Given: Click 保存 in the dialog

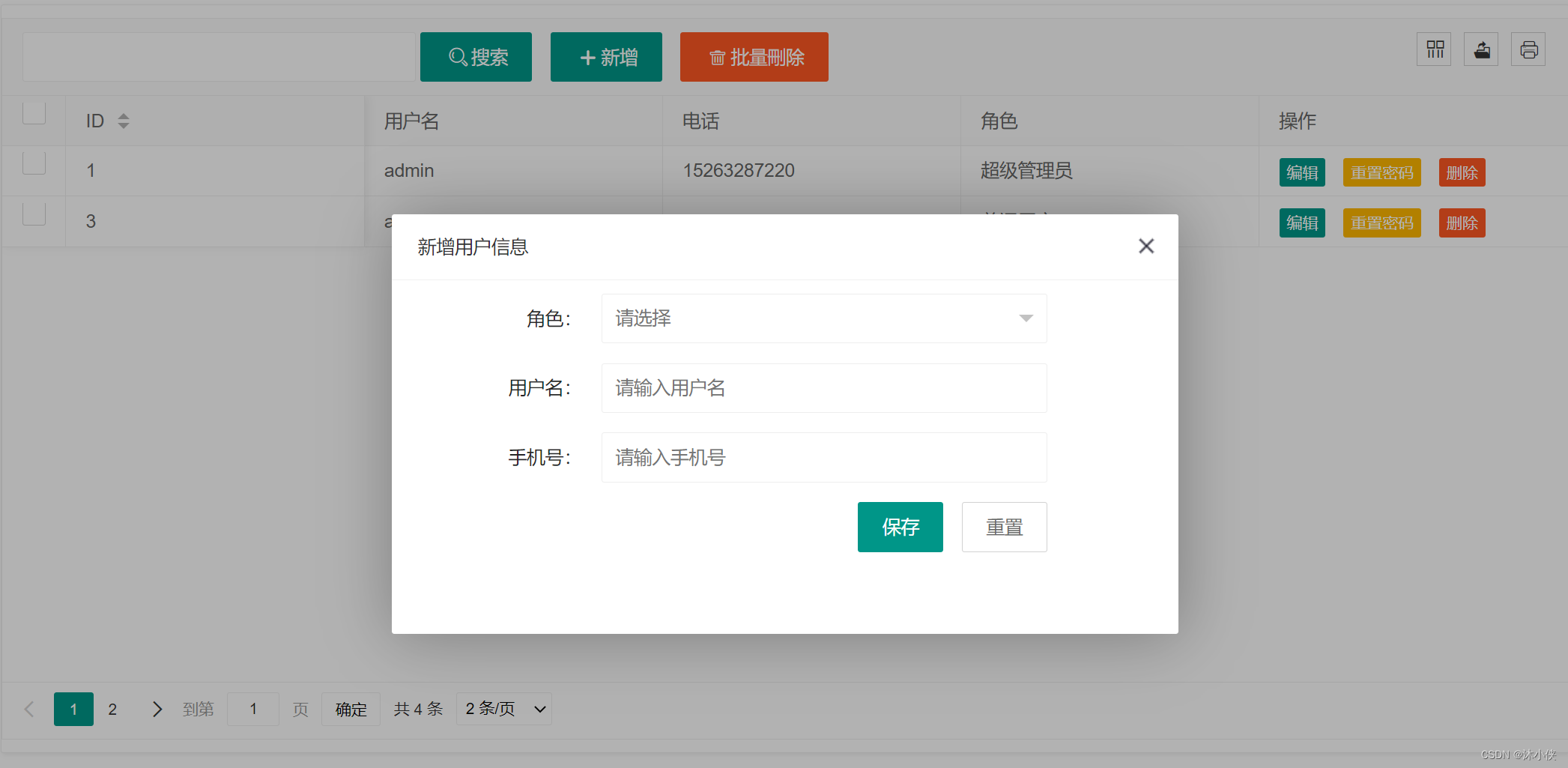Looking at the screenshot, I should click(x=900, y=527).
